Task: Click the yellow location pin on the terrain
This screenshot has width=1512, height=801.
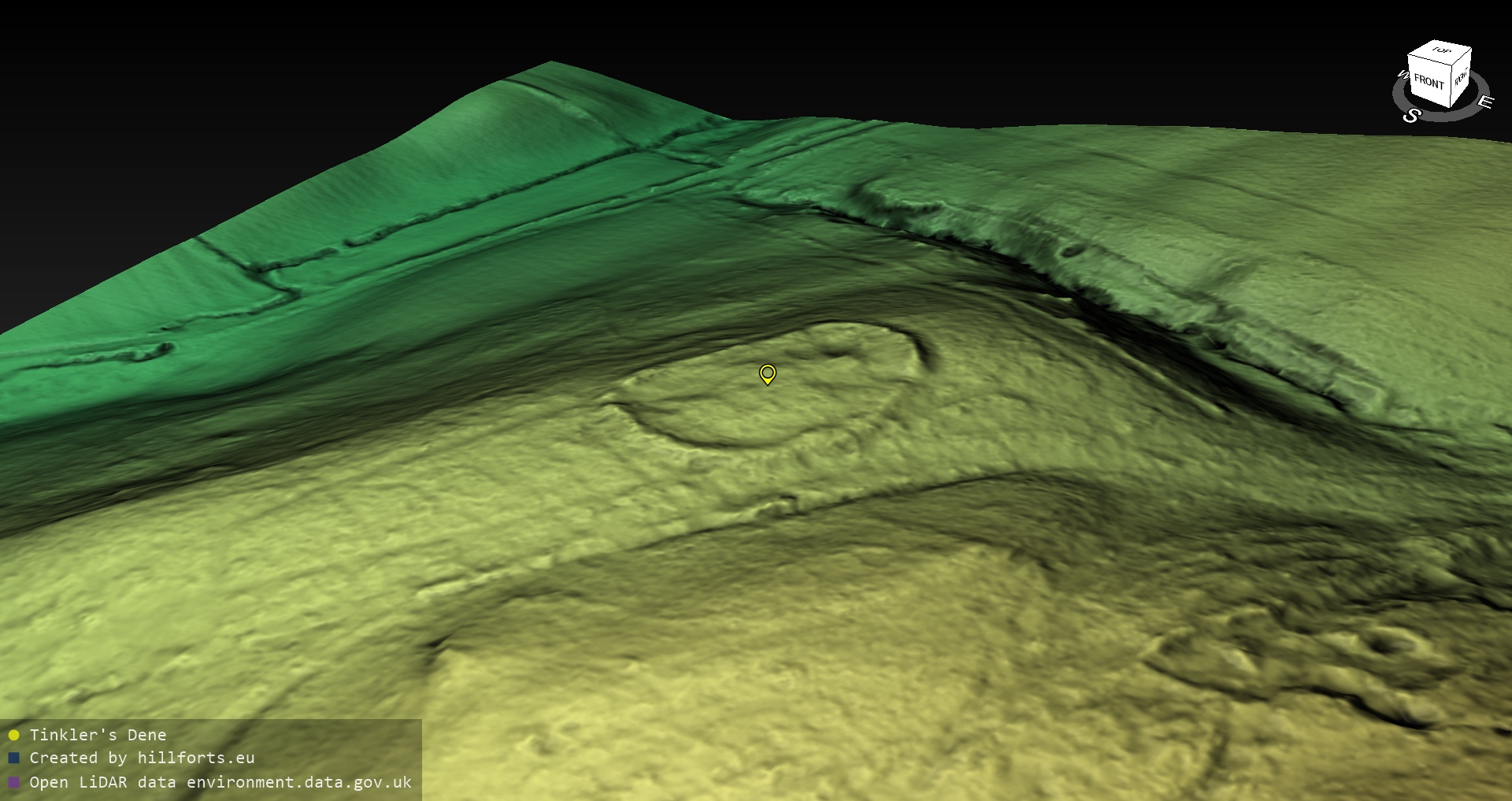Action: tap(767, 373)
